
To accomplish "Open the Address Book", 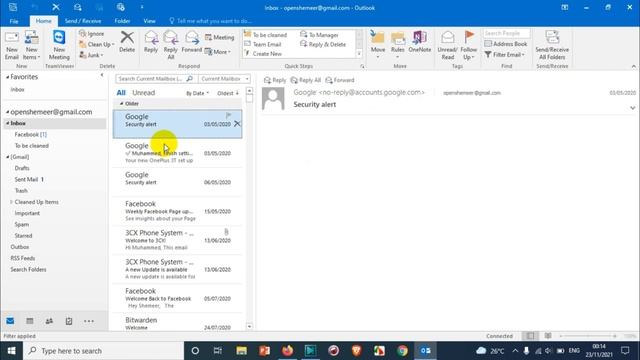I will click(506, 44).
